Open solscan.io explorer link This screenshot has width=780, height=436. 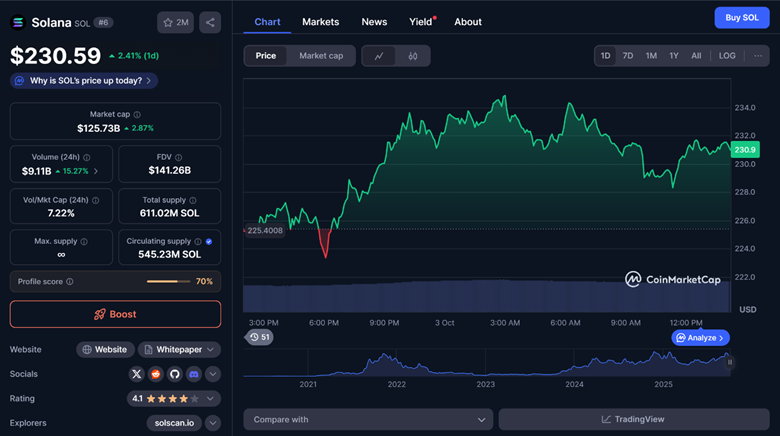coord(174,423)
